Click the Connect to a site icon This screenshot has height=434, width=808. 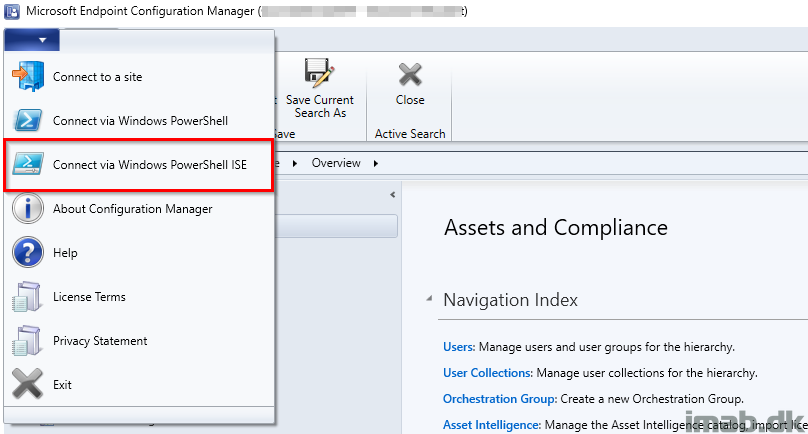28,76
